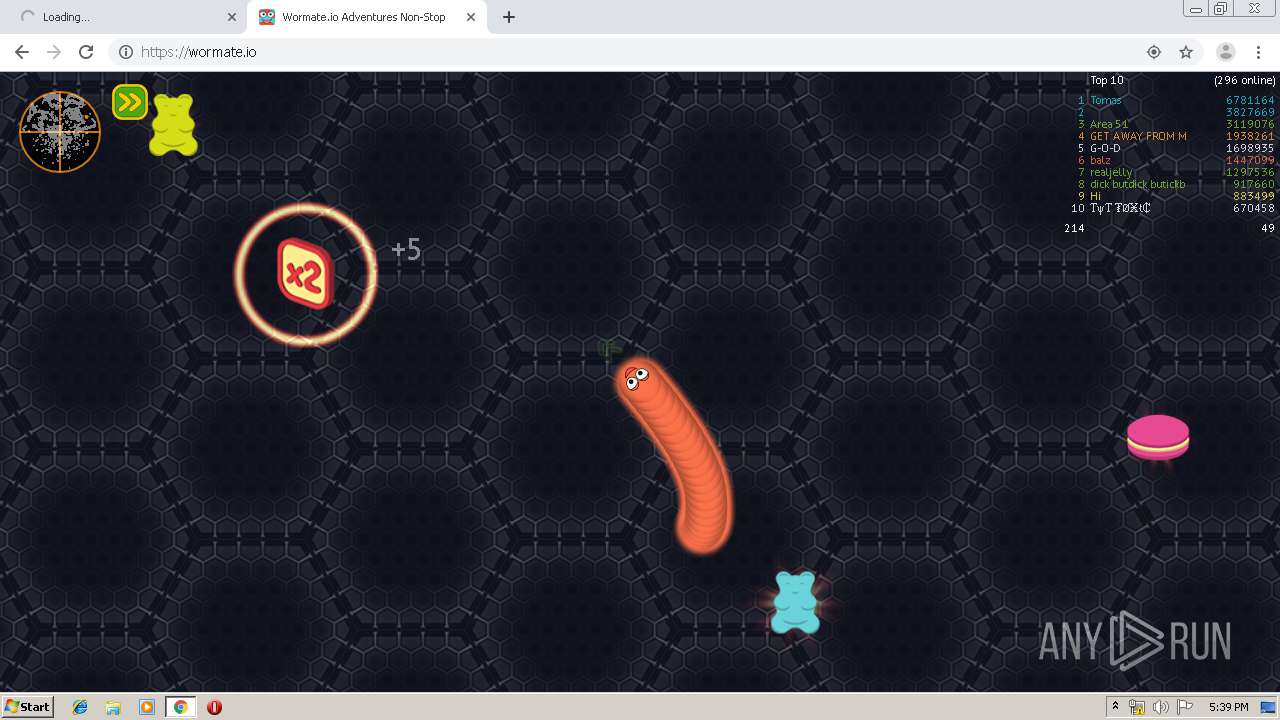
Task: Click the location access icon in address bar
Action: 1154,52
